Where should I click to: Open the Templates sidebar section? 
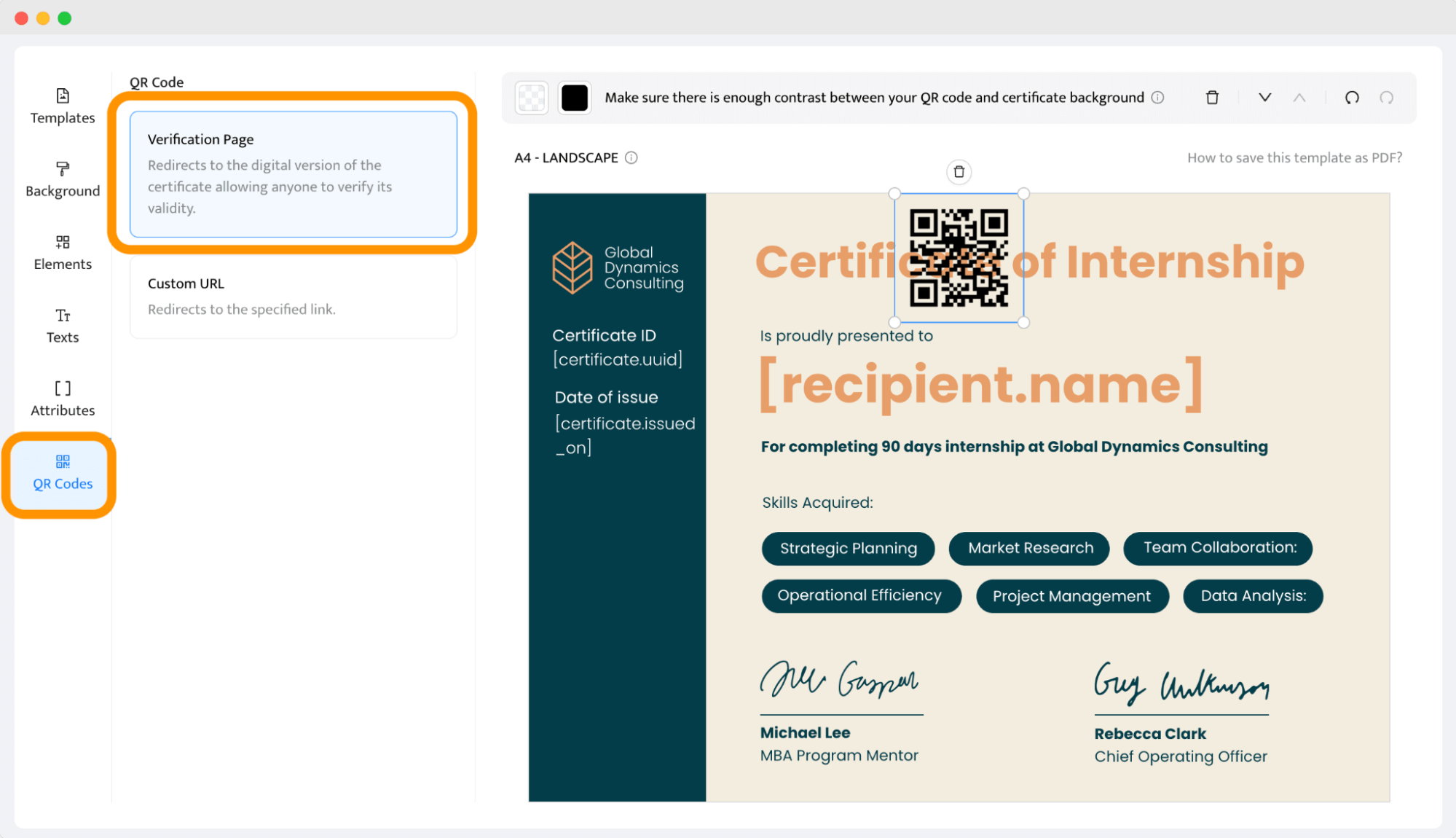click(x=63, y=106)
